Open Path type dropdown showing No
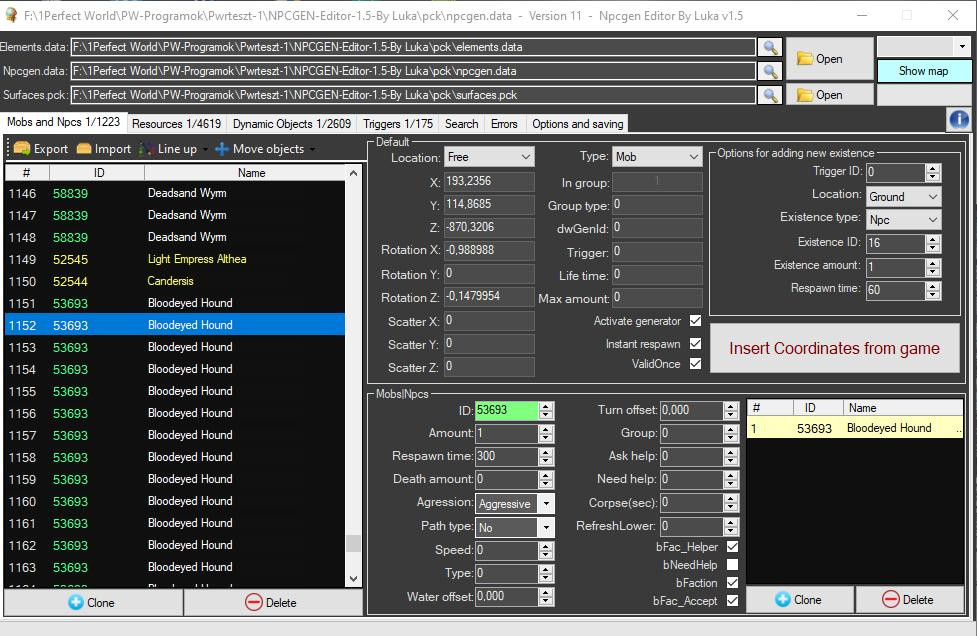 point(515,528)
